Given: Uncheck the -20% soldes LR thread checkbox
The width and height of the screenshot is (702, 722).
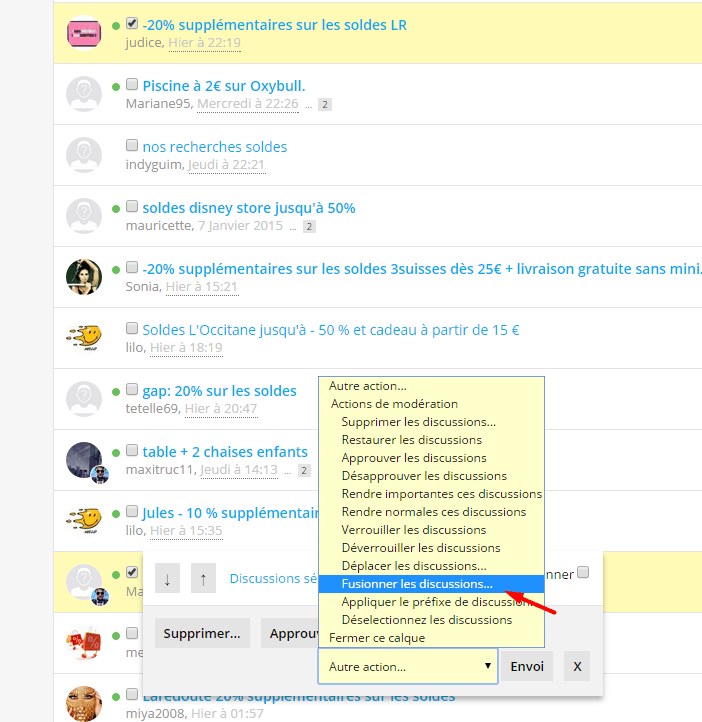Looking at the screenshot, I should [132, 23].
